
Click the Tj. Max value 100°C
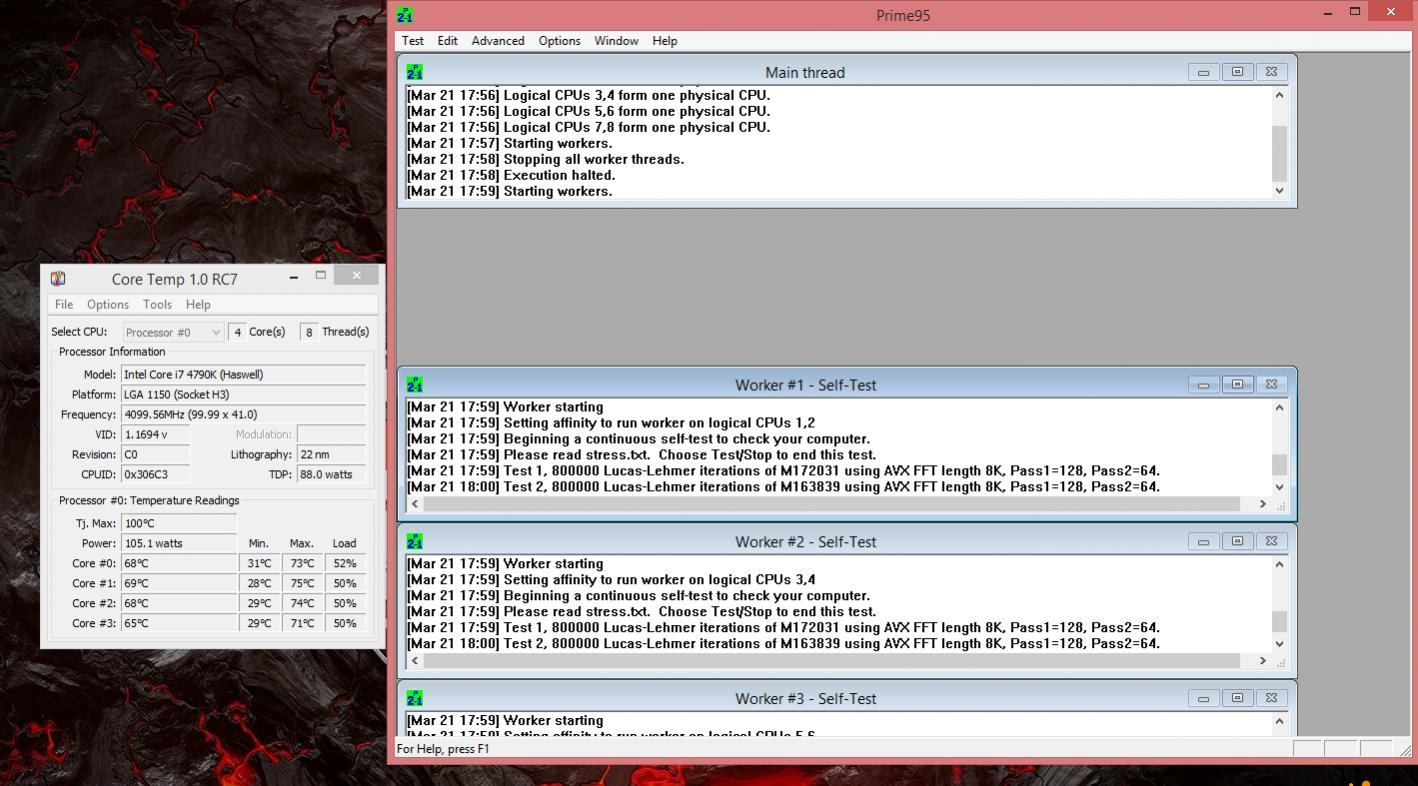178,523
